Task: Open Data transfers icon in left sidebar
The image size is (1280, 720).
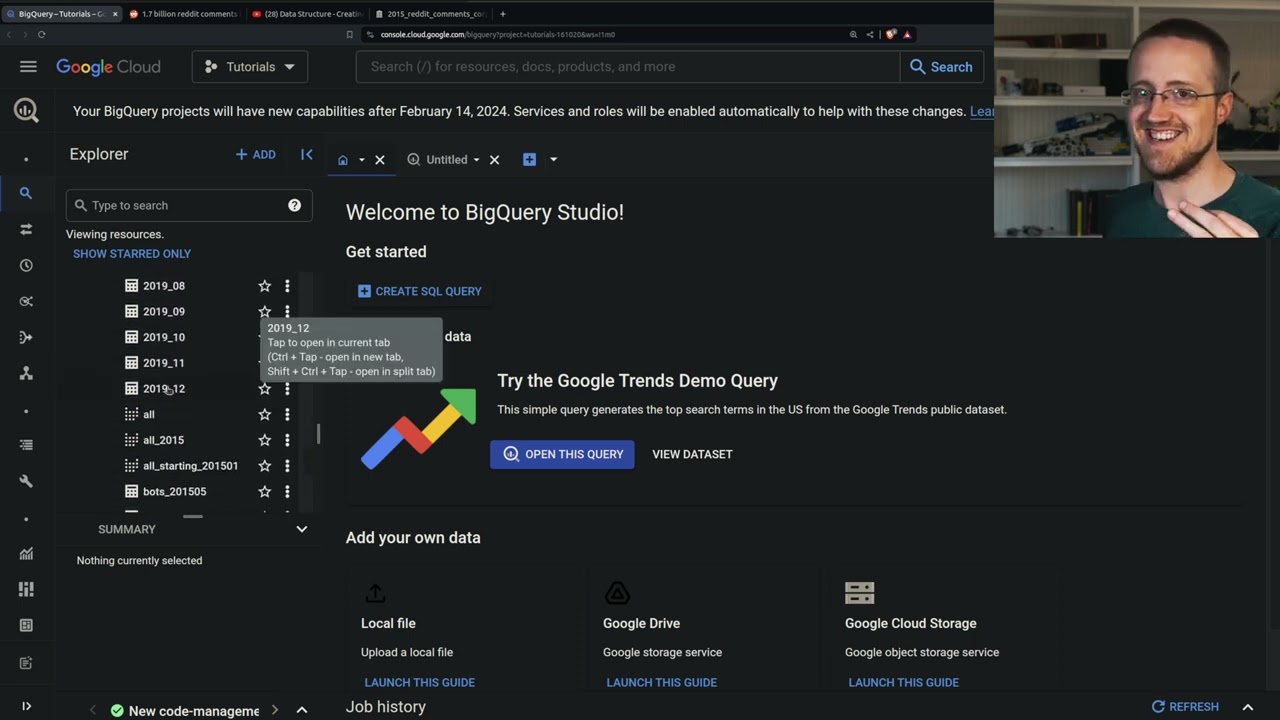Action: (26, 229)
